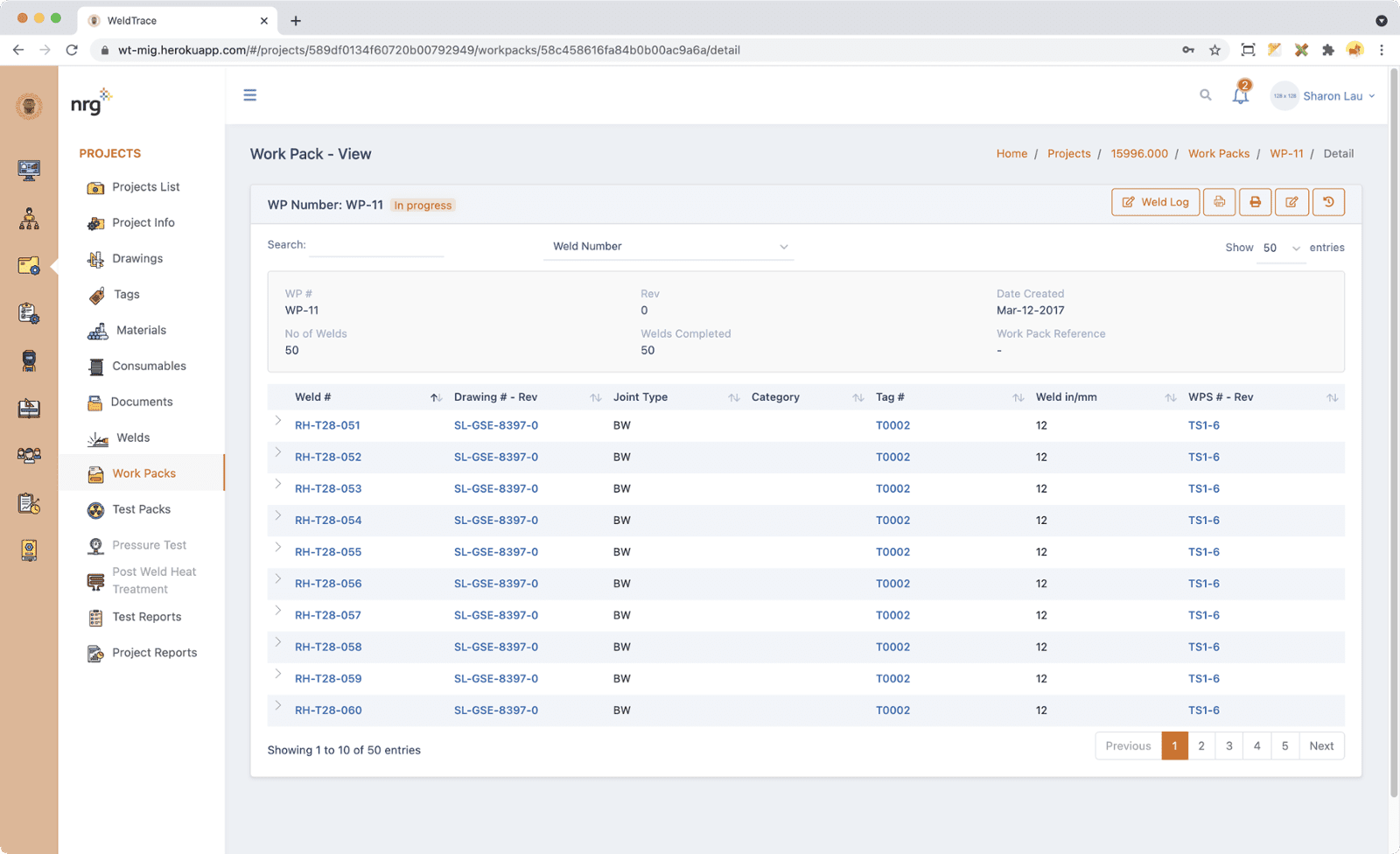
Task: Click the history revert icon button
Action: (1328, 202)
